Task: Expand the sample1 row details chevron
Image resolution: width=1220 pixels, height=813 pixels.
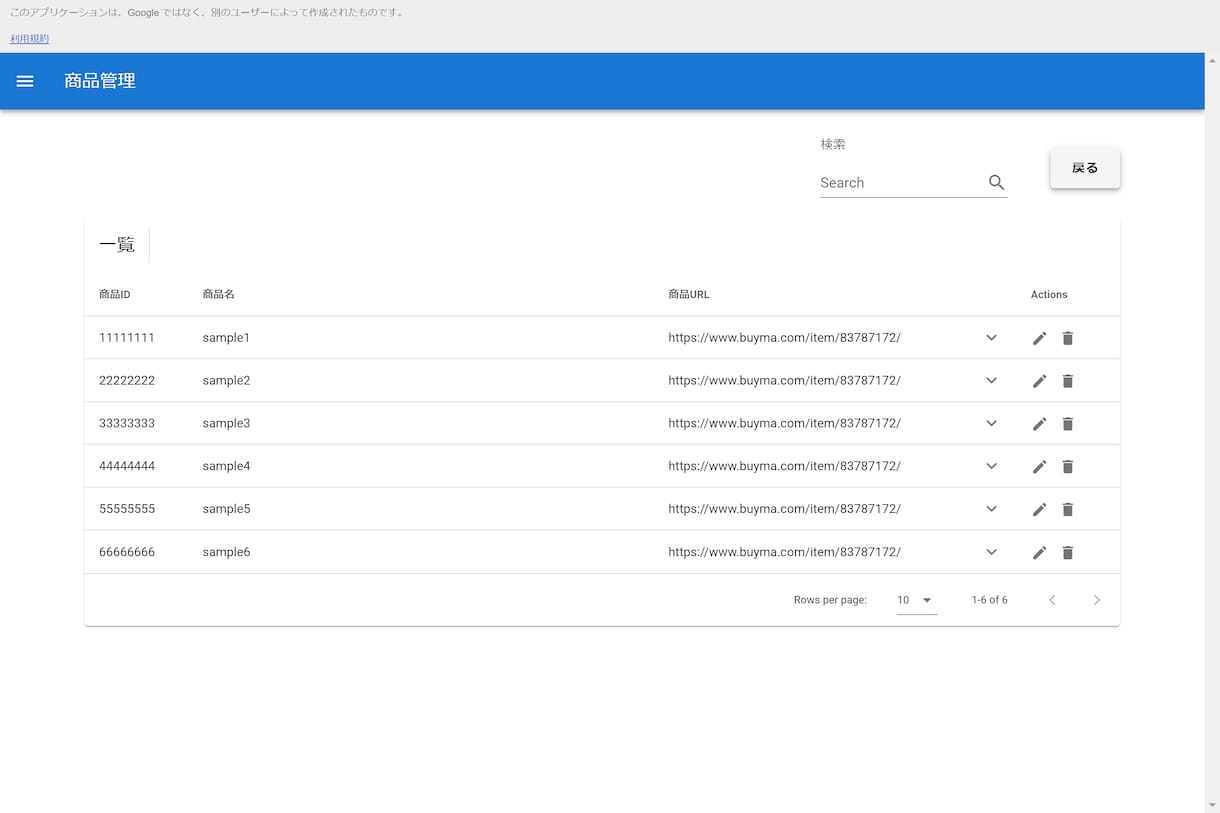Action: [991, 338]
